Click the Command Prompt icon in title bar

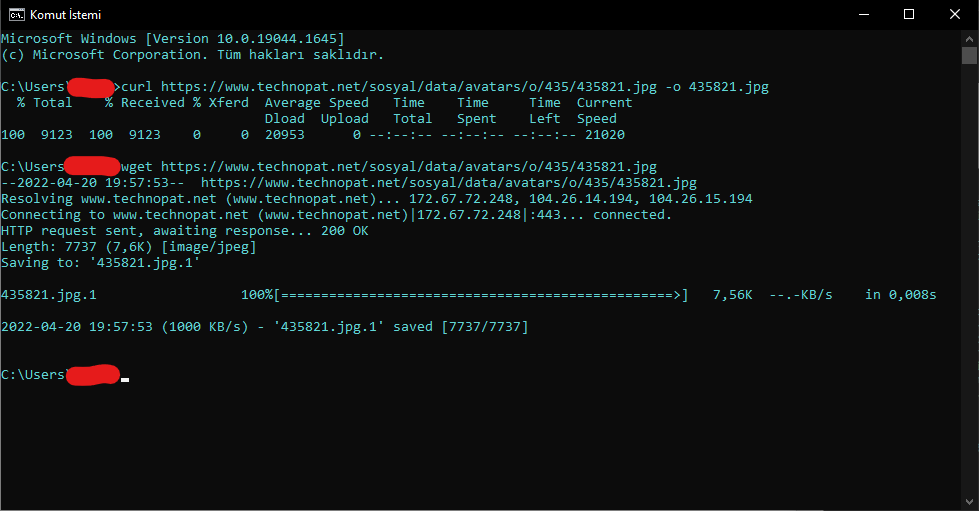pyautogui.click(x=16, y=15)
